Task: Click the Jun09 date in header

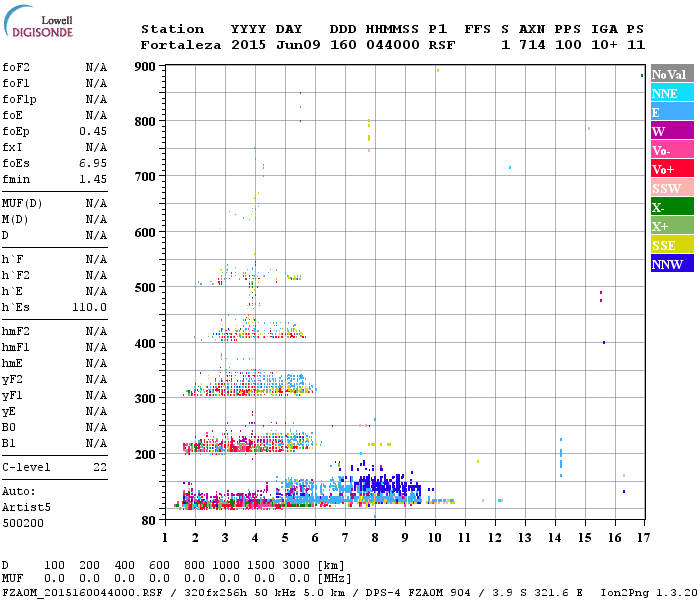Action: (298, 45)
